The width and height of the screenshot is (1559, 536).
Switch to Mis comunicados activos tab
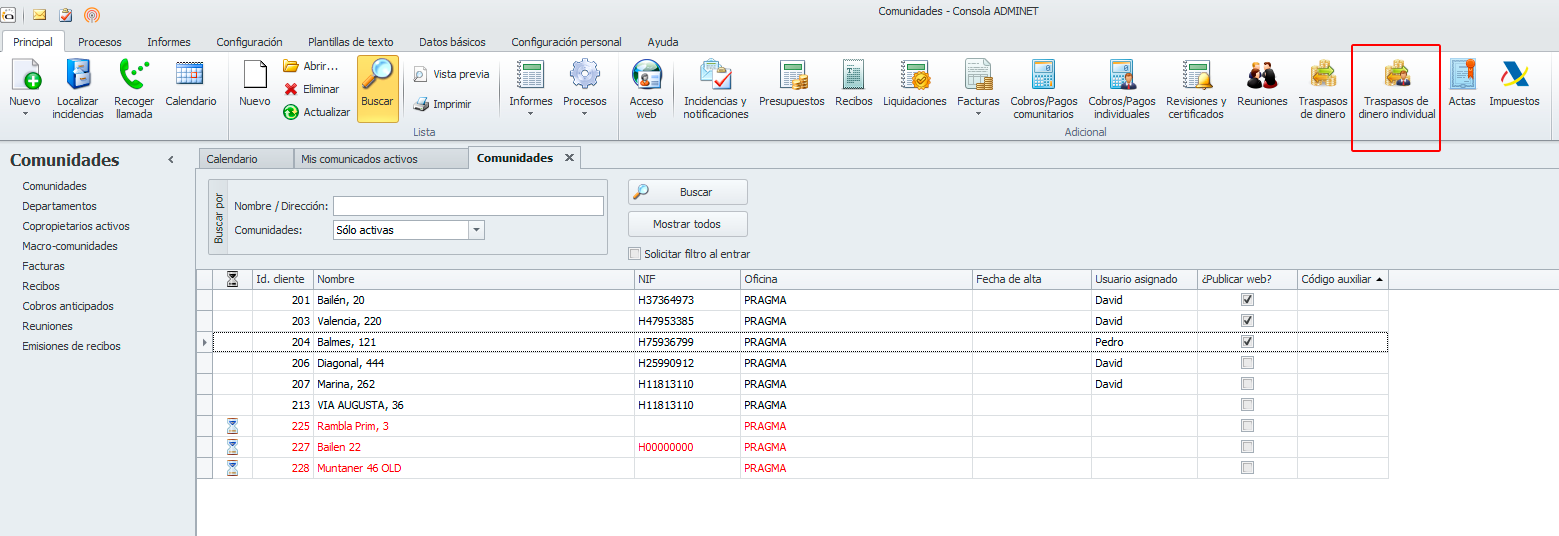point(359,159)
